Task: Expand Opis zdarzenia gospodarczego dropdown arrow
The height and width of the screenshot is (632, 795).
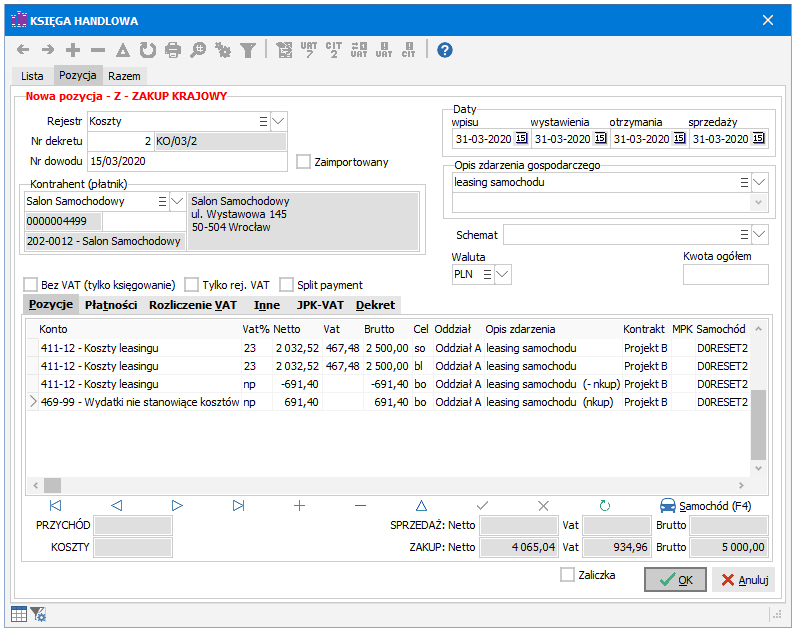Action: tap(759, 182)
